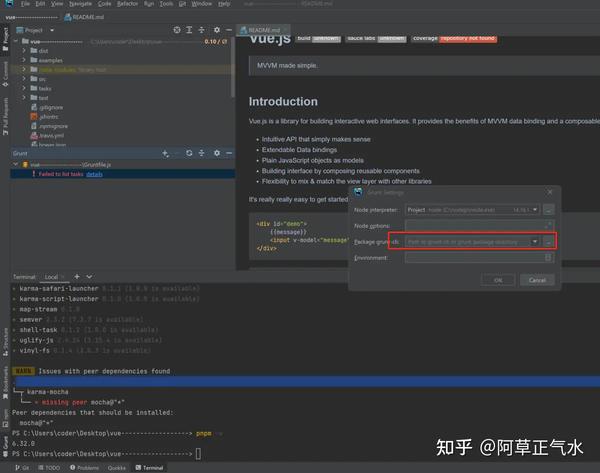Image resolution: width=600 pixels, height=473 pixels.
Task: Open Grunt panel gear settings
Action: [217, 153]
